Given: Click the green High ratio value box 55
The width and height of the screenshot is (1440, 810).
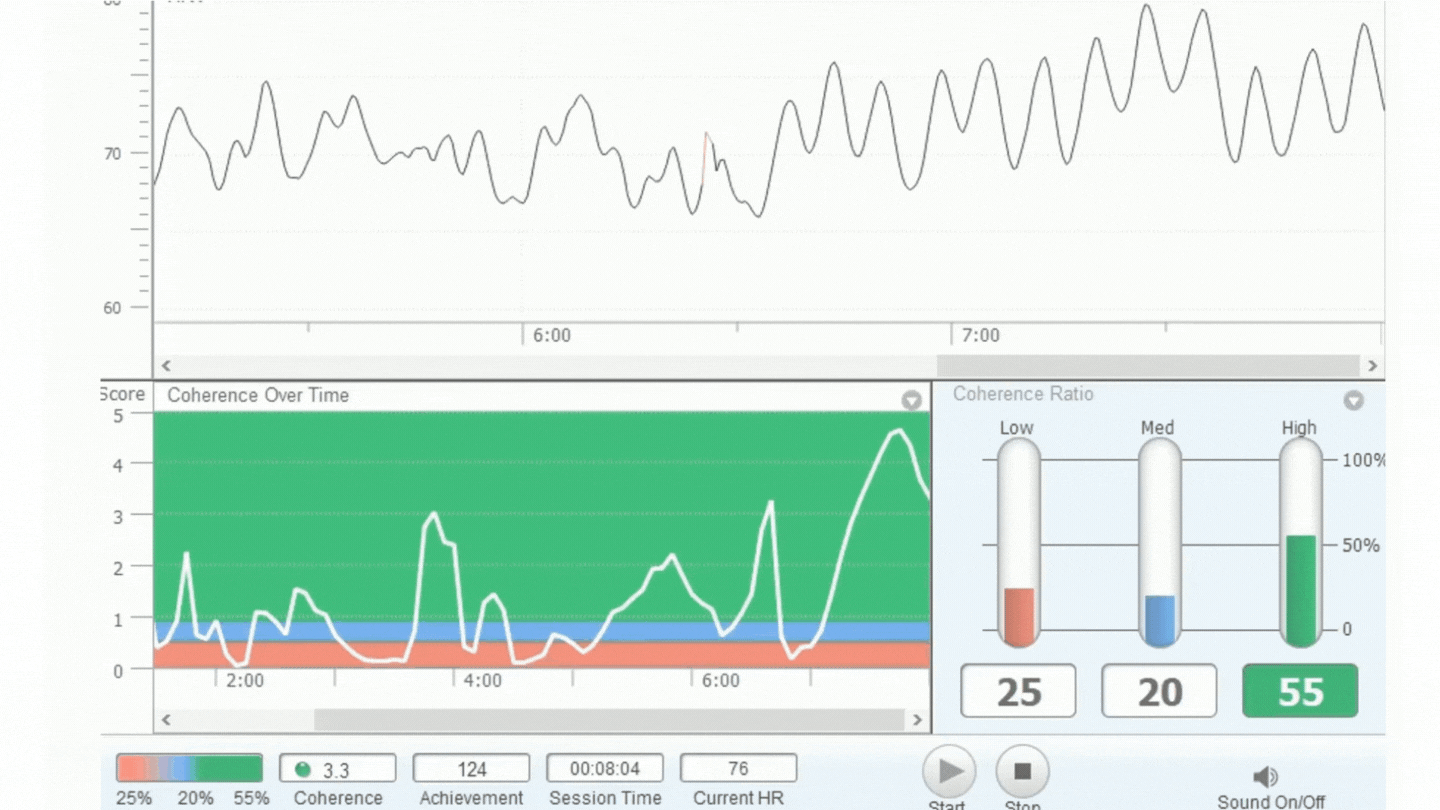Looking at the screenshot, I should click(x=1300, y=691).
